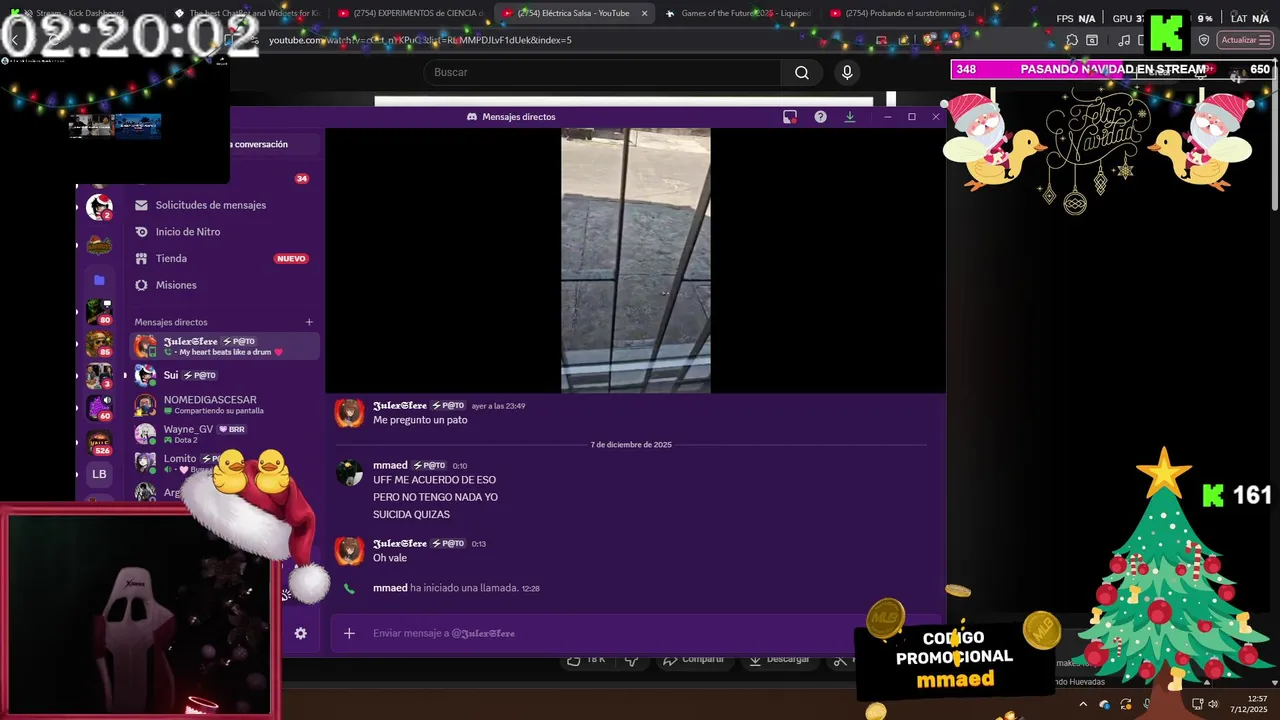Click the microphone icon in the system tray
This screenshot has width=1280, height=720.
click(1148, 704)
